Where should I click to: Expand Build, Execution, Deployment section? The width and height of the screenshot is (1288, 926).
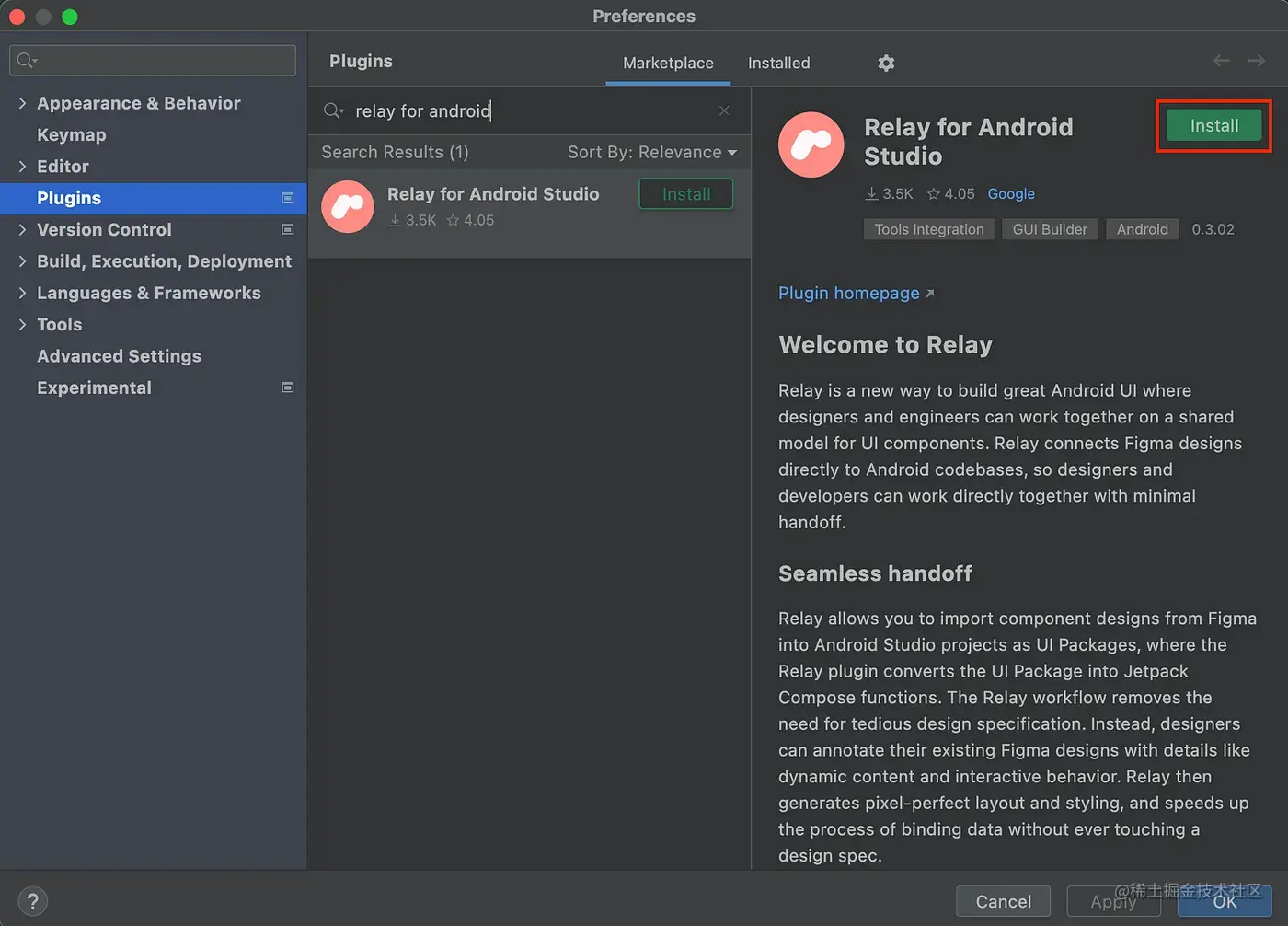(22, 261)
